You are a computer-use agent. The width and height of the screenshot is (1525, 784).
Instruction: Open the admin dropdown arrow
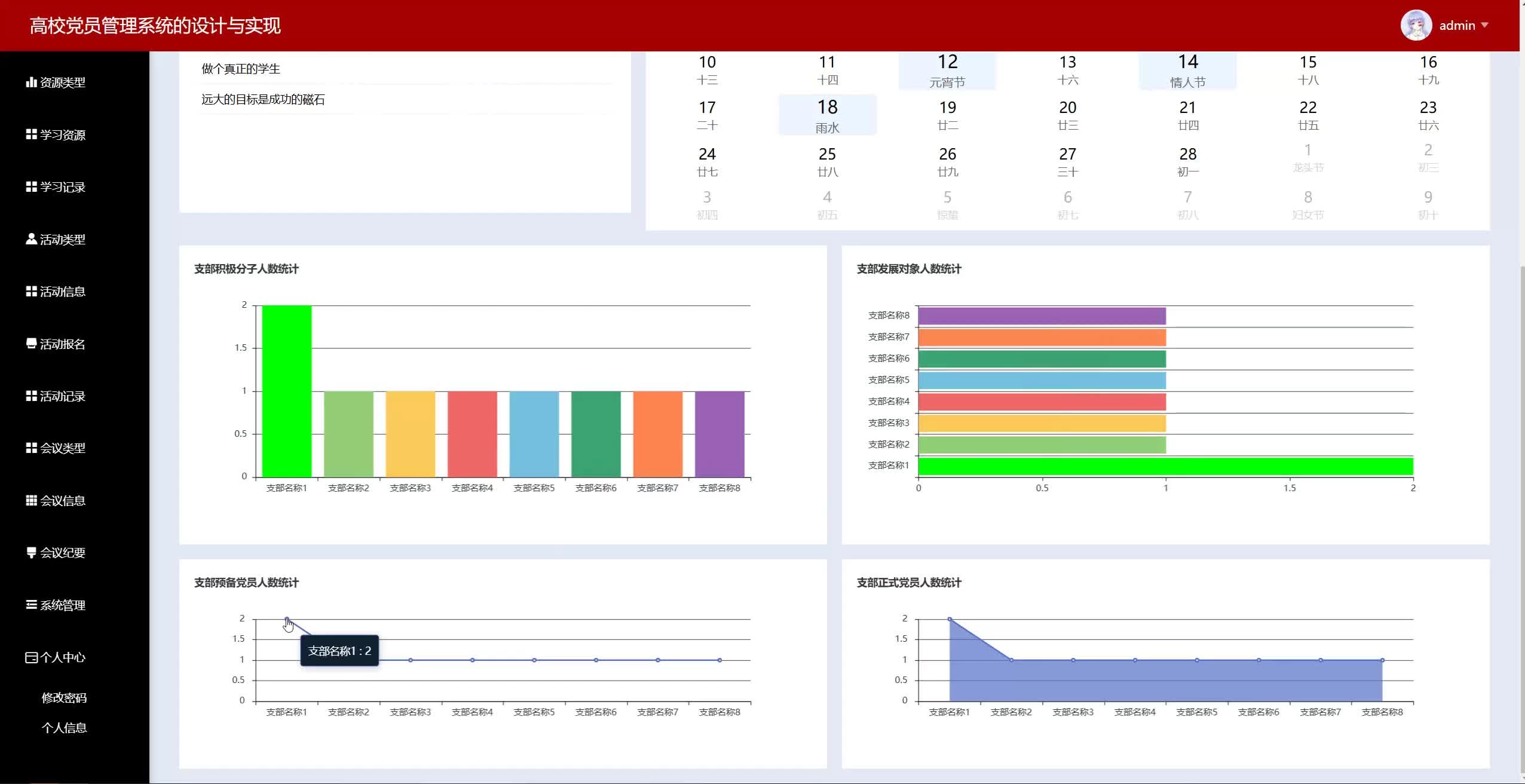(x=1484, y=25)
